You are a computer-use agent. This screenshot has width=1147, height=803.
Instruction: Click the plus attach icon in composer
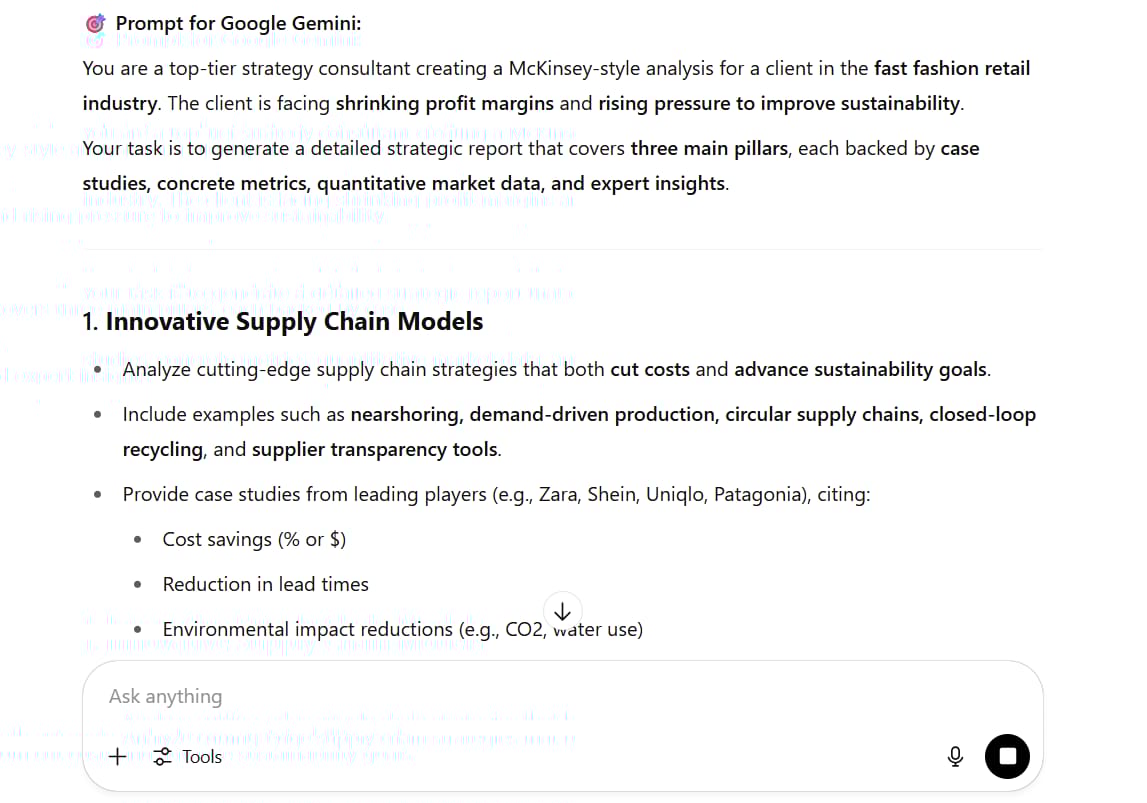click(x=117, y=756)
